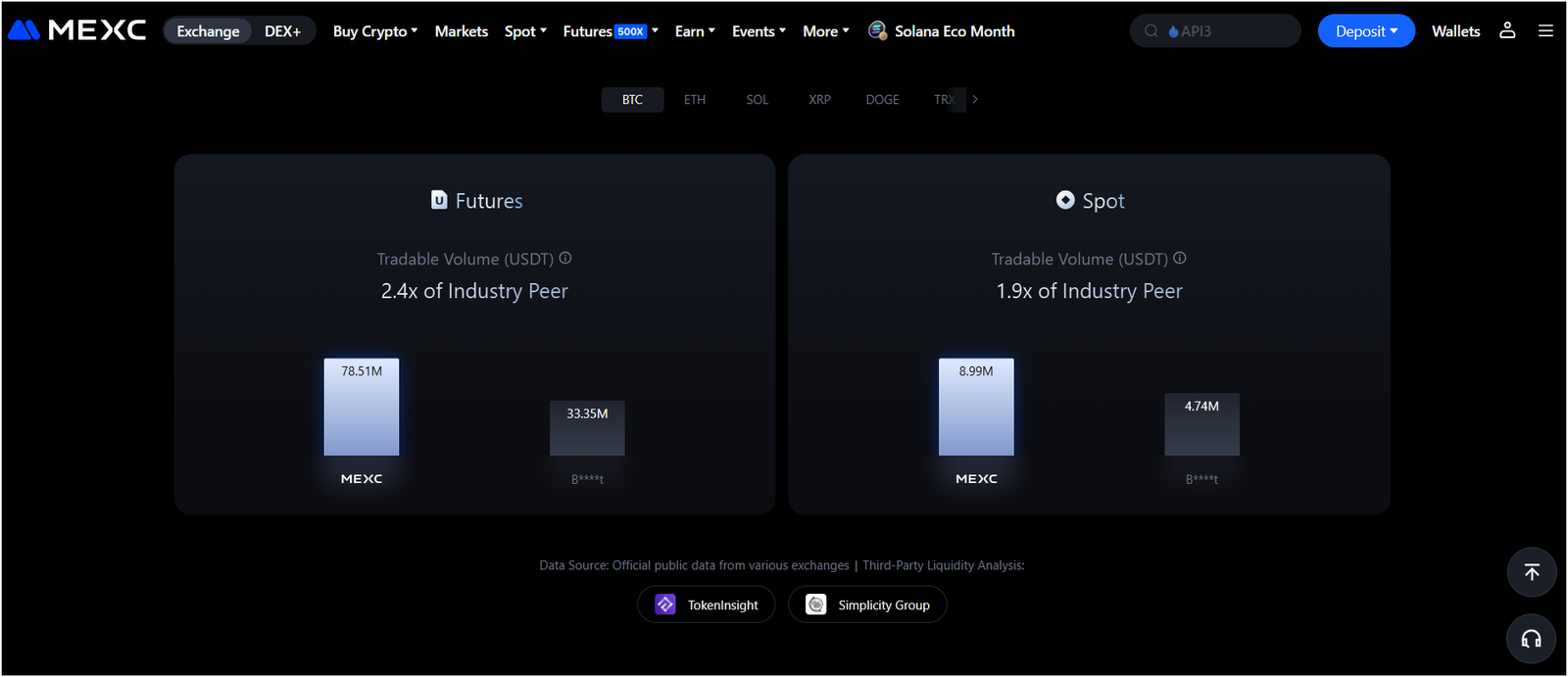The image size is (1568, 677).
Task: Click the MEXC label under the spot bar
Action: click(976, 479)
